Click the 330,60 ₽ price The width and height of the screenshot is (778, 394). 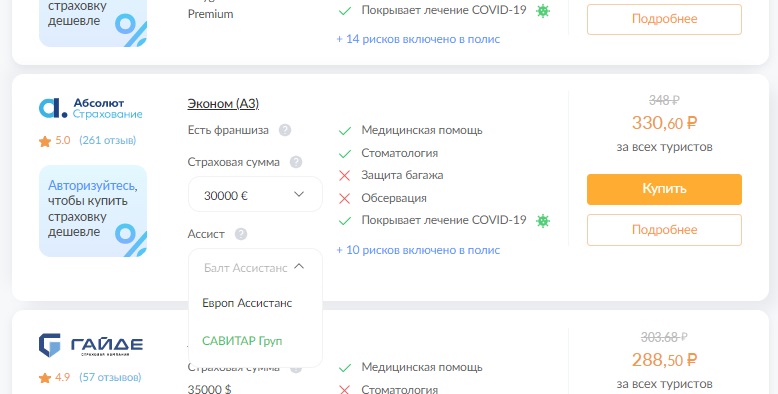point(664,123)
